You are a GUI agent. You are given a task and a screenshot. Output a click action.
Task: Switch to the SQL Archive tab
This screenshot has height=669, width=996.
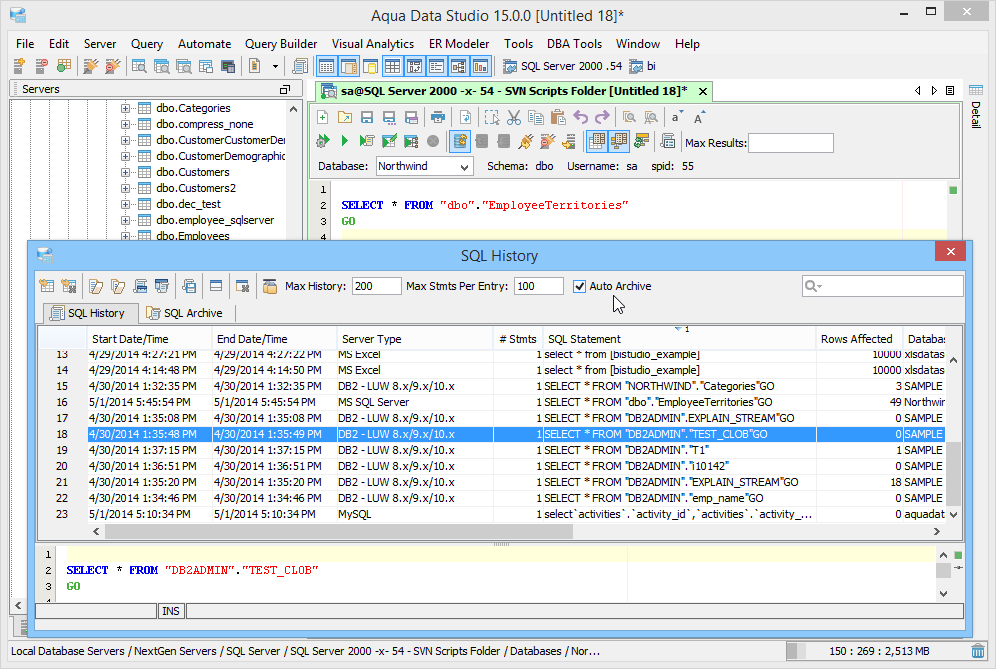pyautogui.click(x=185, y=313)
